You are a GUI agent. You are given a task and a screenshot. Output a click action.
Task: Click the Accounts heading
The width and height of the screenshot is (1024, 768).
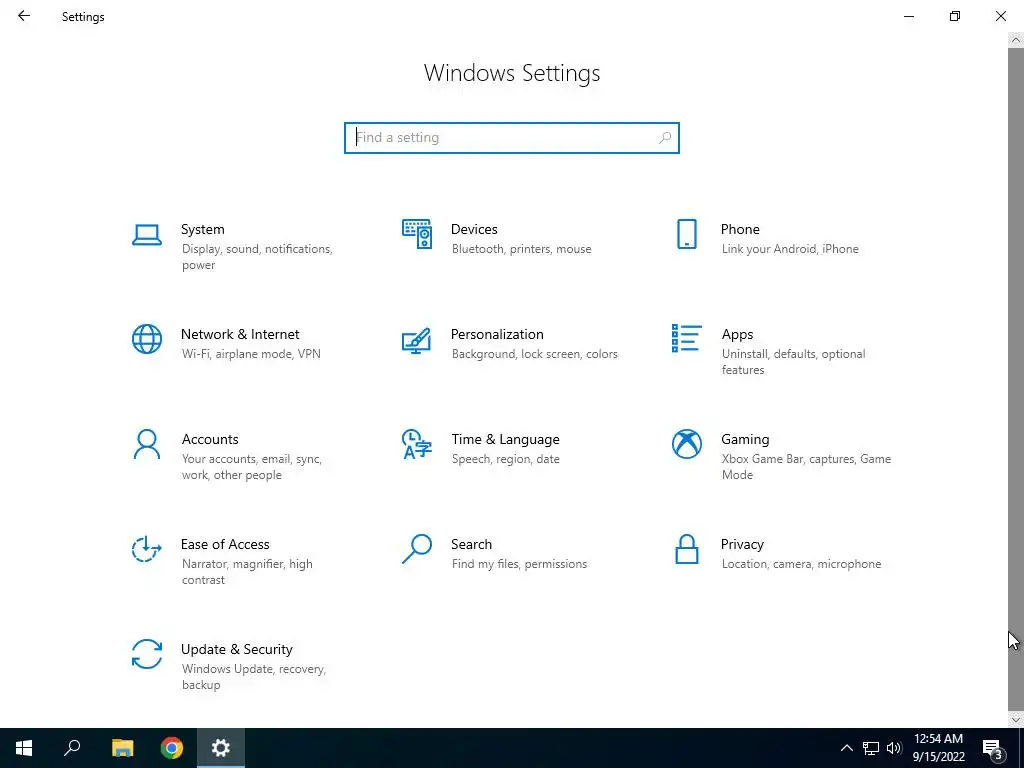click(210, 440)
